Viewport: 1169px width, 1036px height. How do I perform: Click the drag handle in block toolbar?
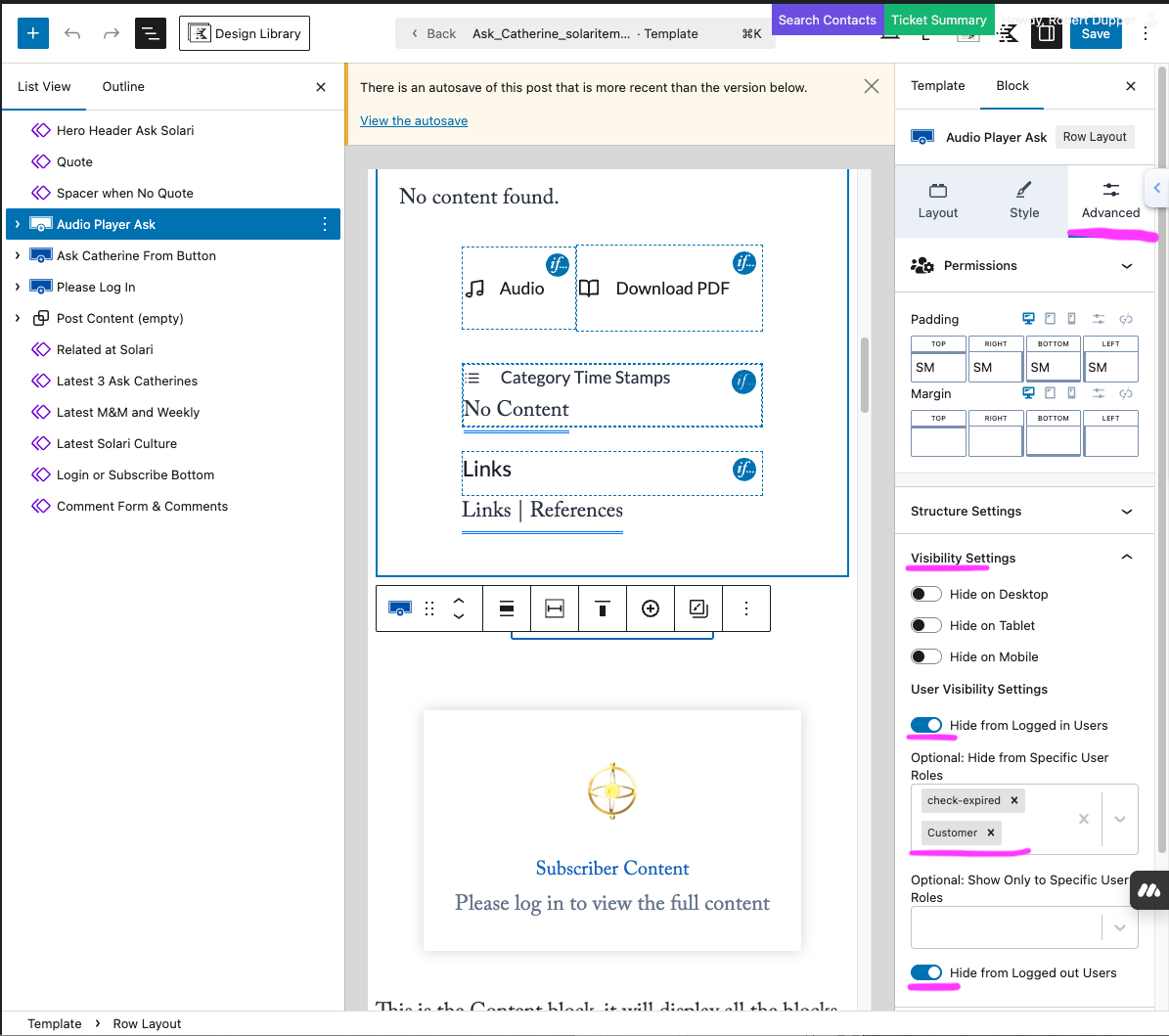429,608
